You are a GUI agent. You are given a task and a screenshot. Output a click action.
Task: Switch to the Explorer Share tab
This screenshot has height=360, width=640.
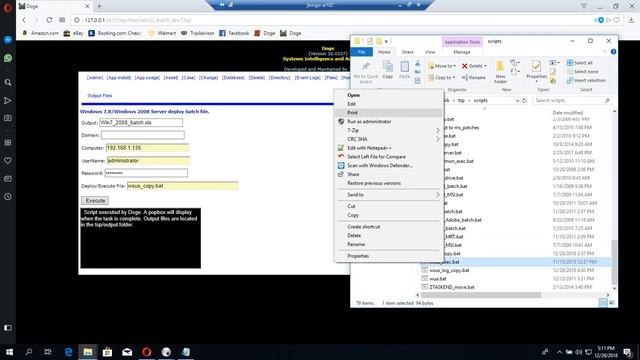click(407, 52)
